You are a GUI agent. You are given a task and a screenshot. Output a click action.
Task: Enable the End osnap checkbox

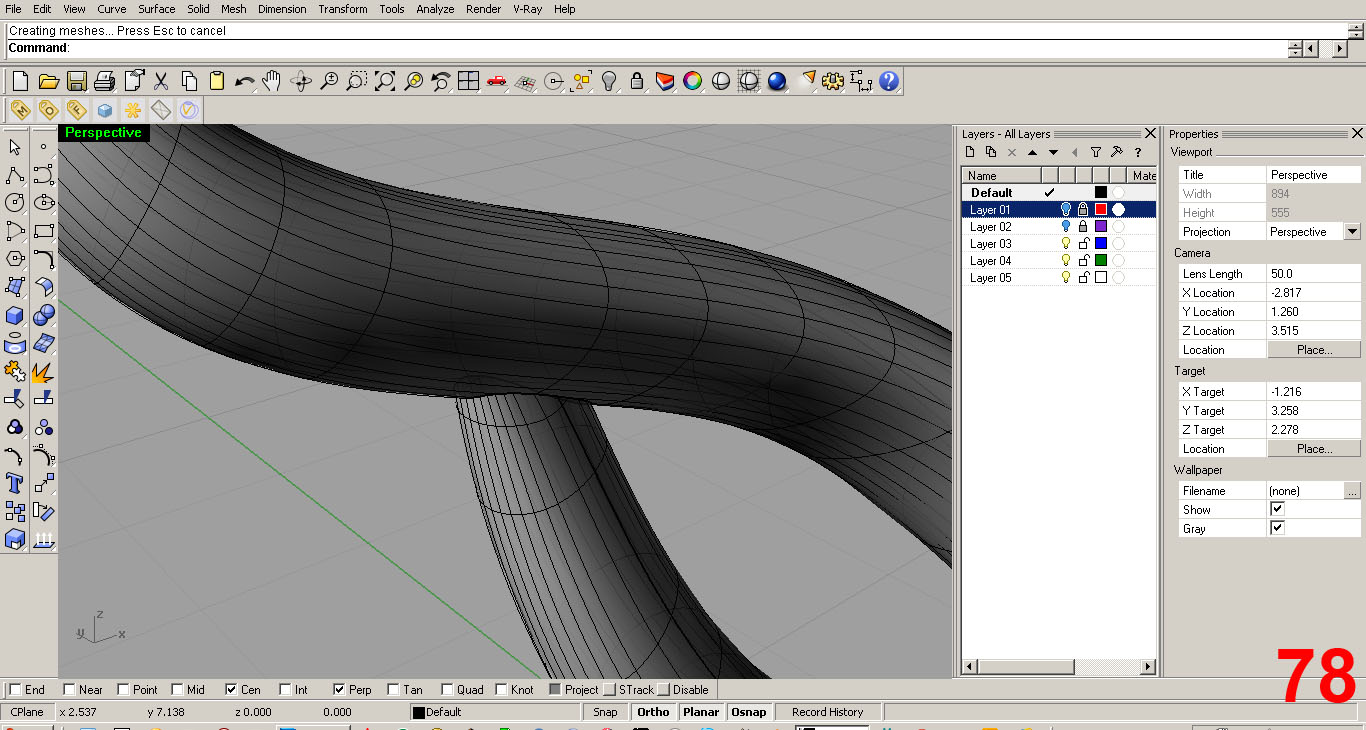tap(15, 689)
